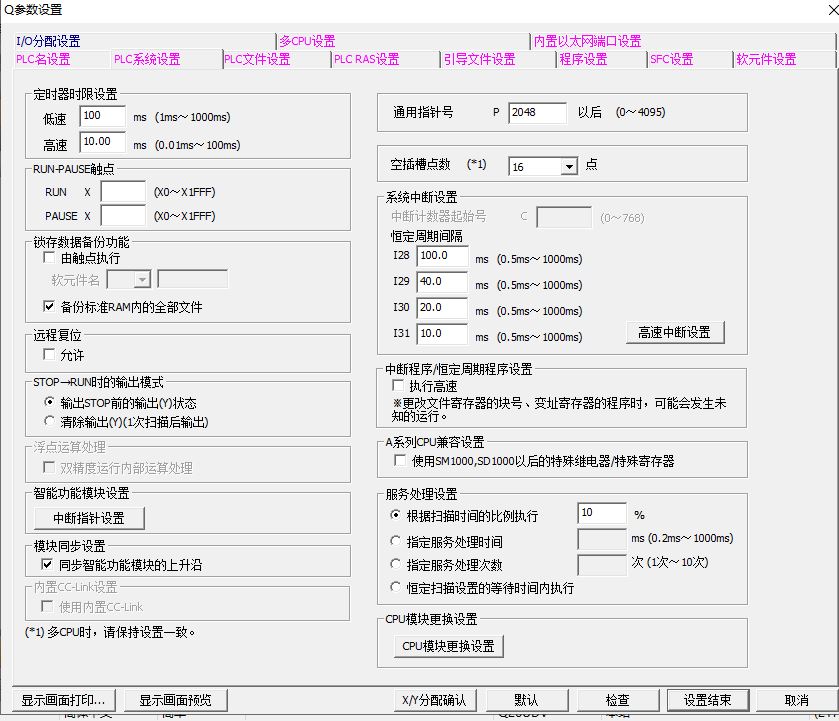This screenshot has width=839, height=721.
Task: Go to the 内置以太网端口设置 tab
Action: pyautogui.click(x=587, y=41)
